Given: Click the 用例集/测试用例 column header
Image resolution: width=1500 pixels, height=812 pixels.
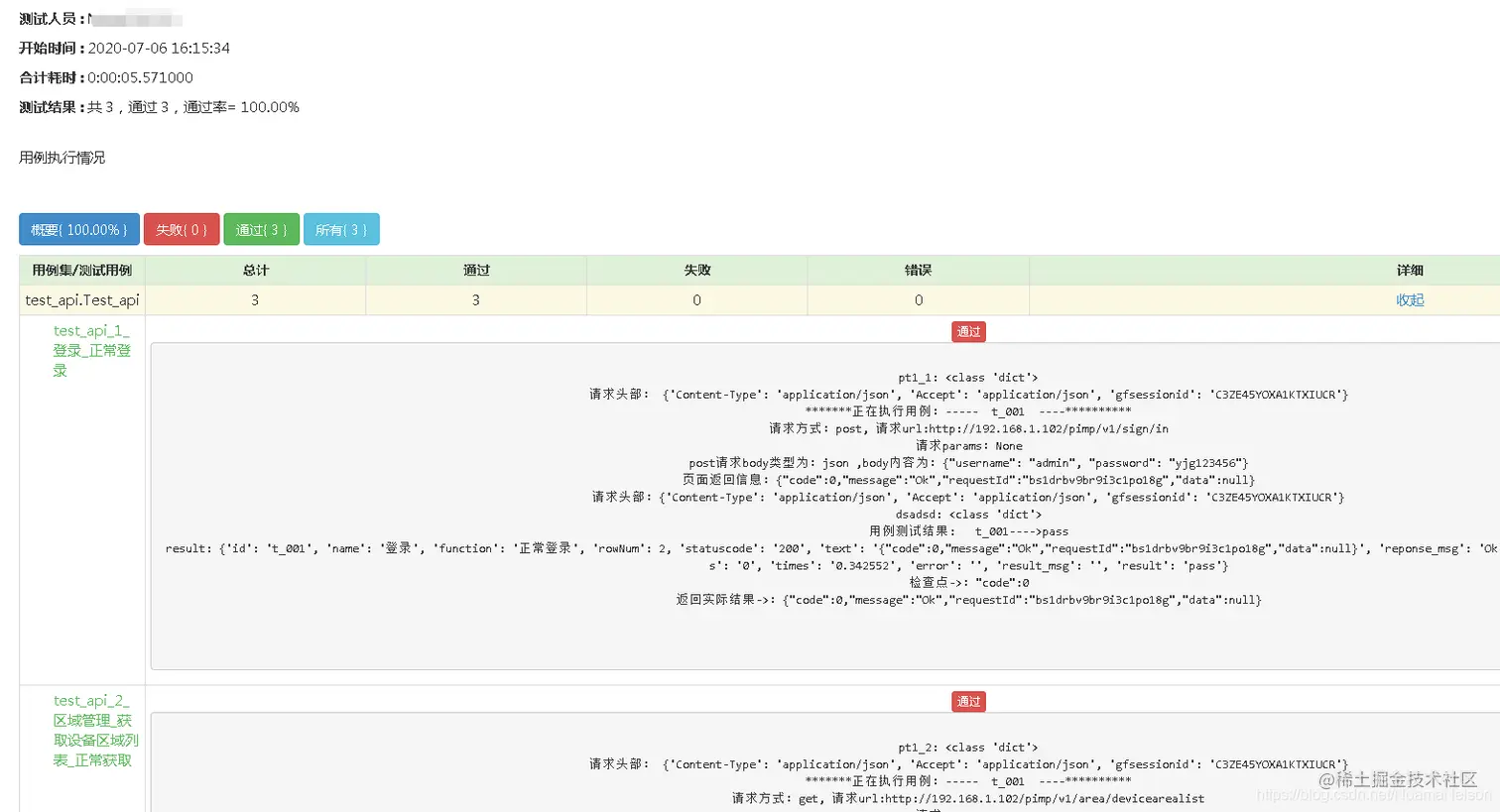Looking at the screenshot, I should click(x=82, y=270).
